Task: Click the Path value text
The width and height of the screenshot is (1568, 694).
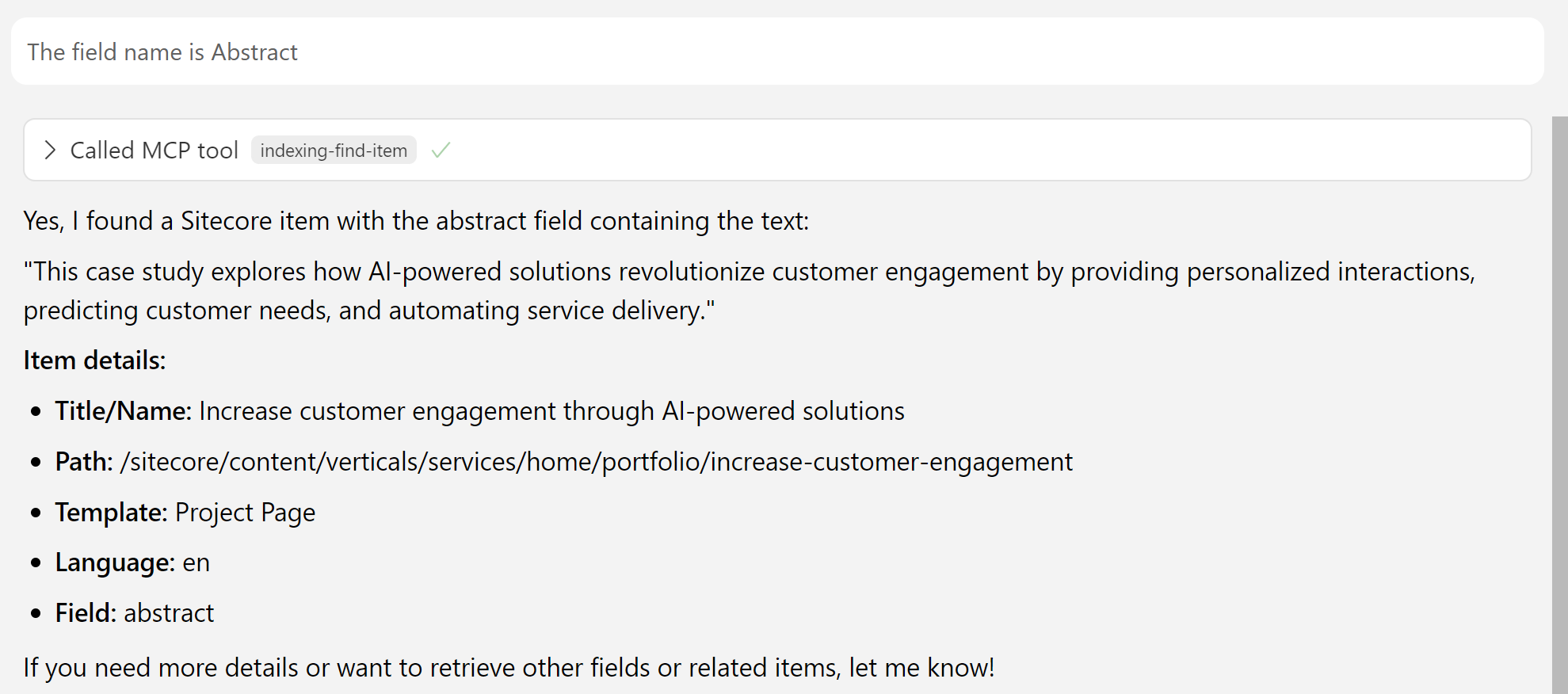Action: pos(596,462)
